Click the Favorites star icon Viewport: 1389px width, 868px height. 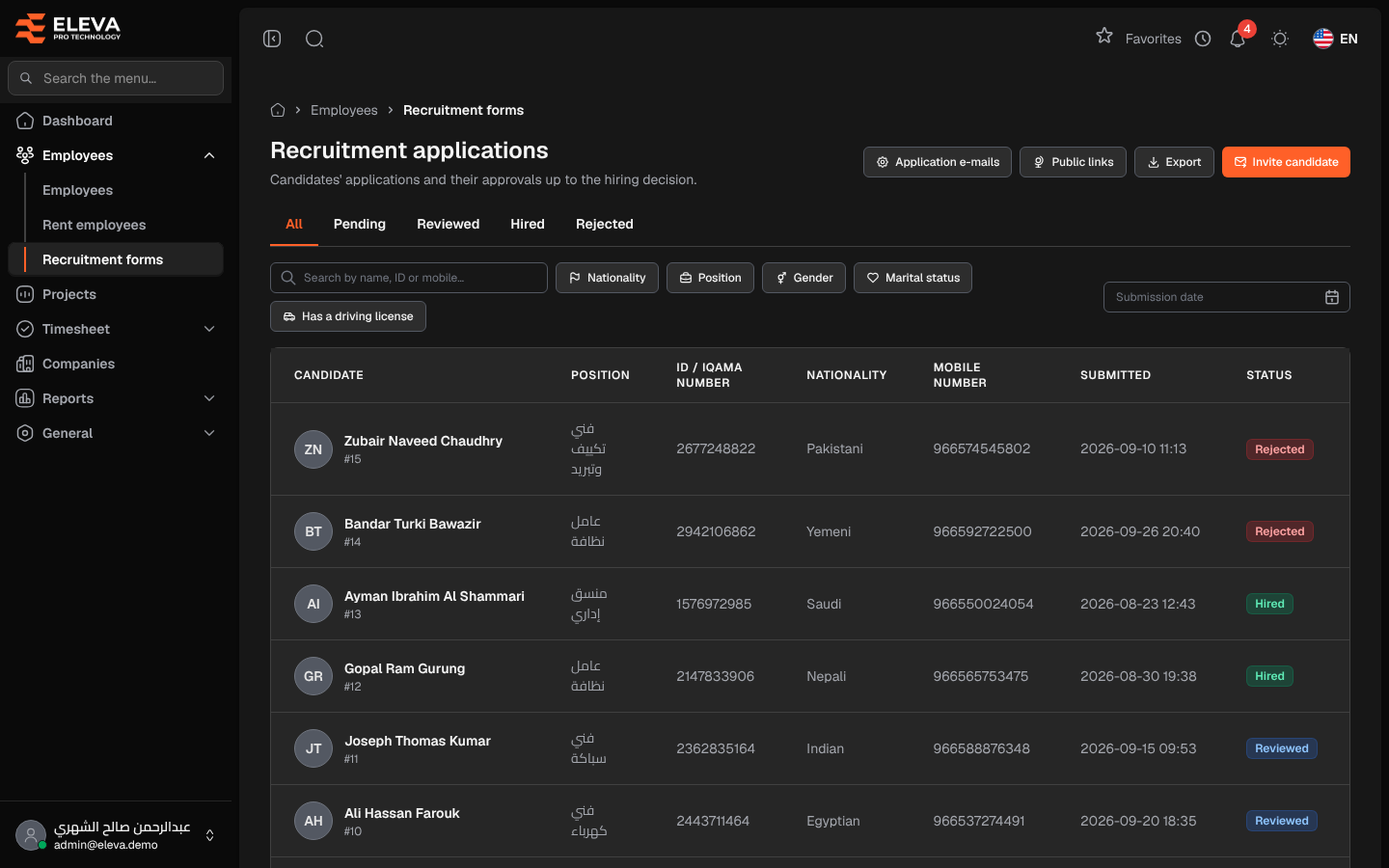pos(1104,36)
